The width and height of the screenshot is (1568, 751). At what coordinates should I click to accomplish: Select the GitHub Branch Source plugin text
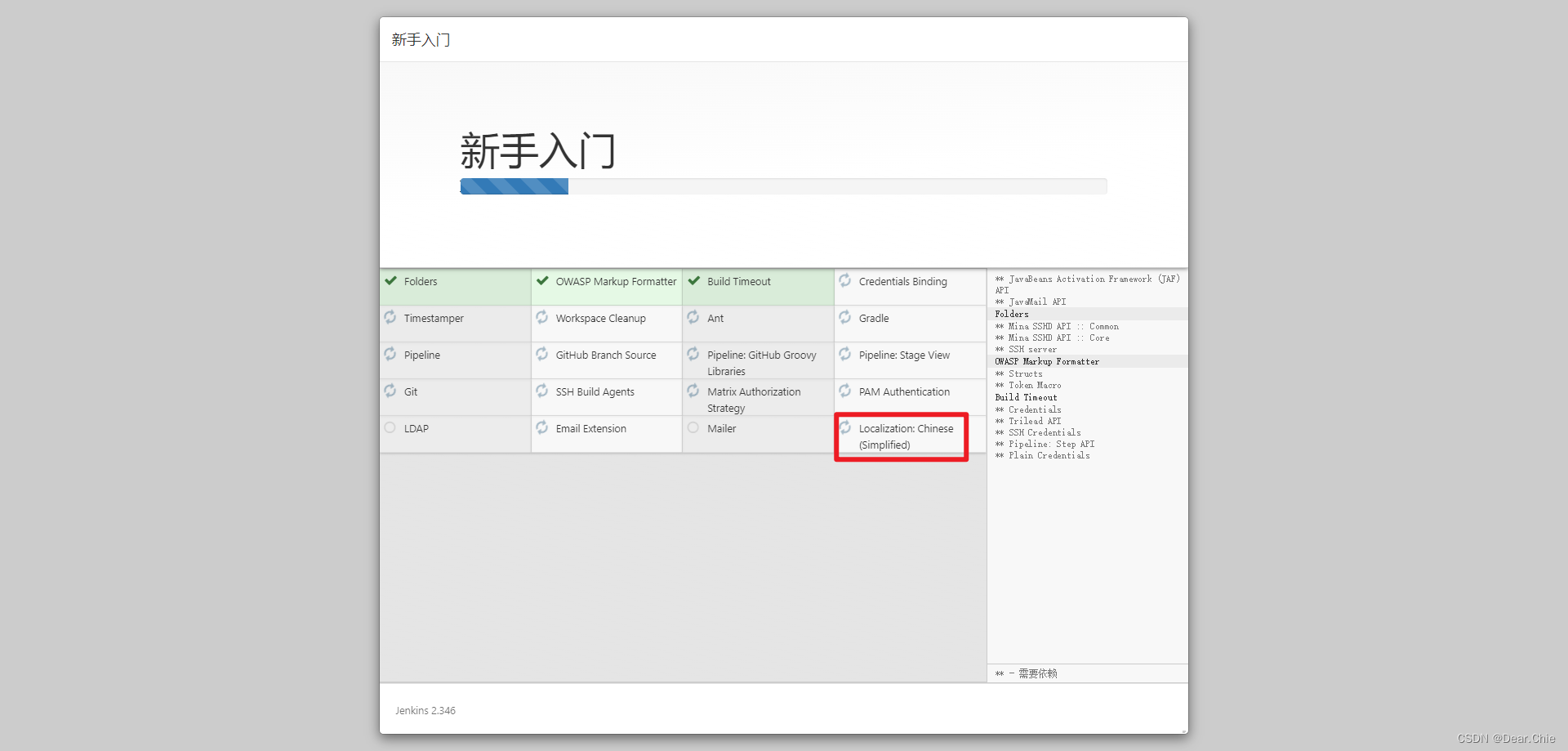(x=606, y=355)
